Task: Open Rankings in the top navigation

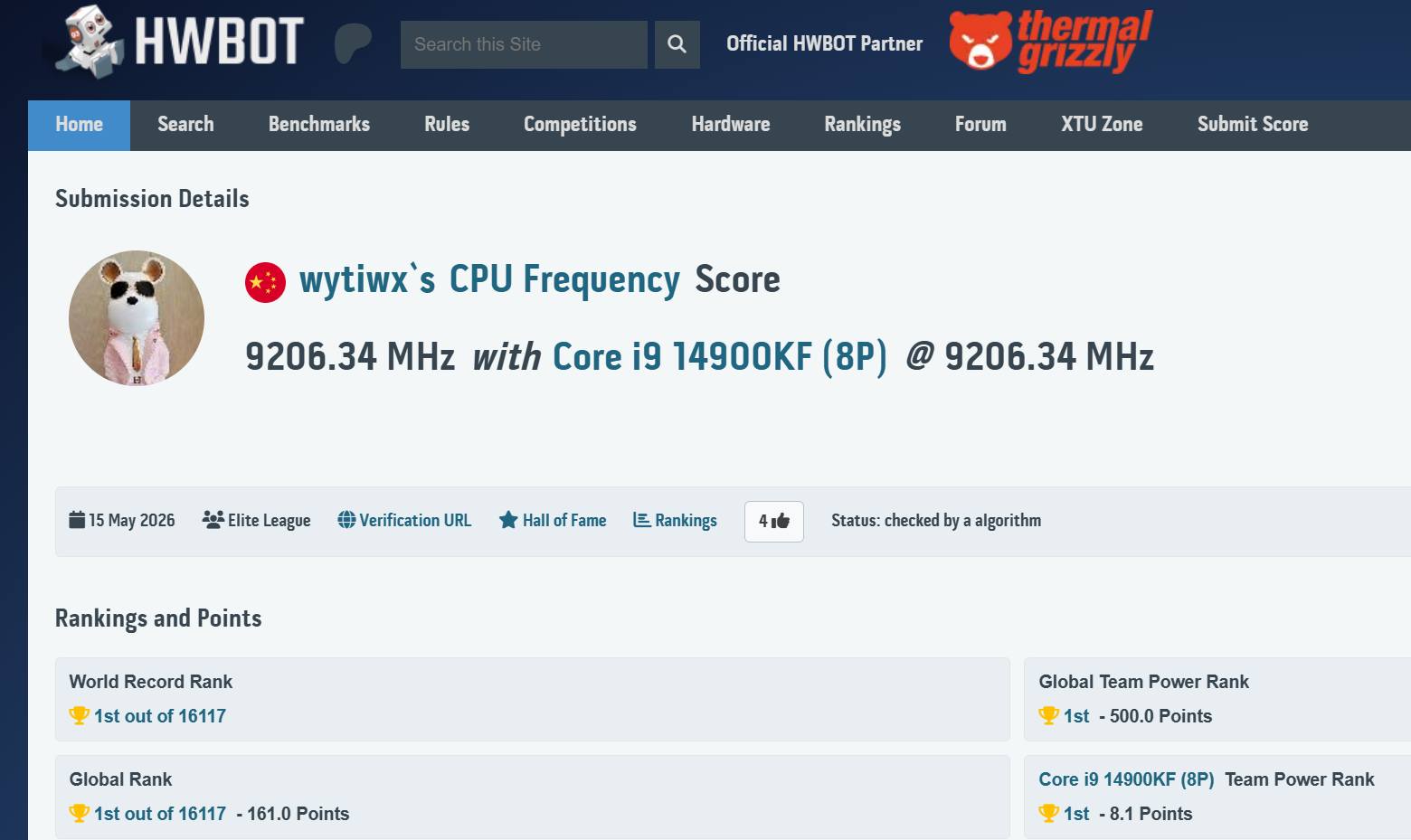Action: [x=862, y=125]
